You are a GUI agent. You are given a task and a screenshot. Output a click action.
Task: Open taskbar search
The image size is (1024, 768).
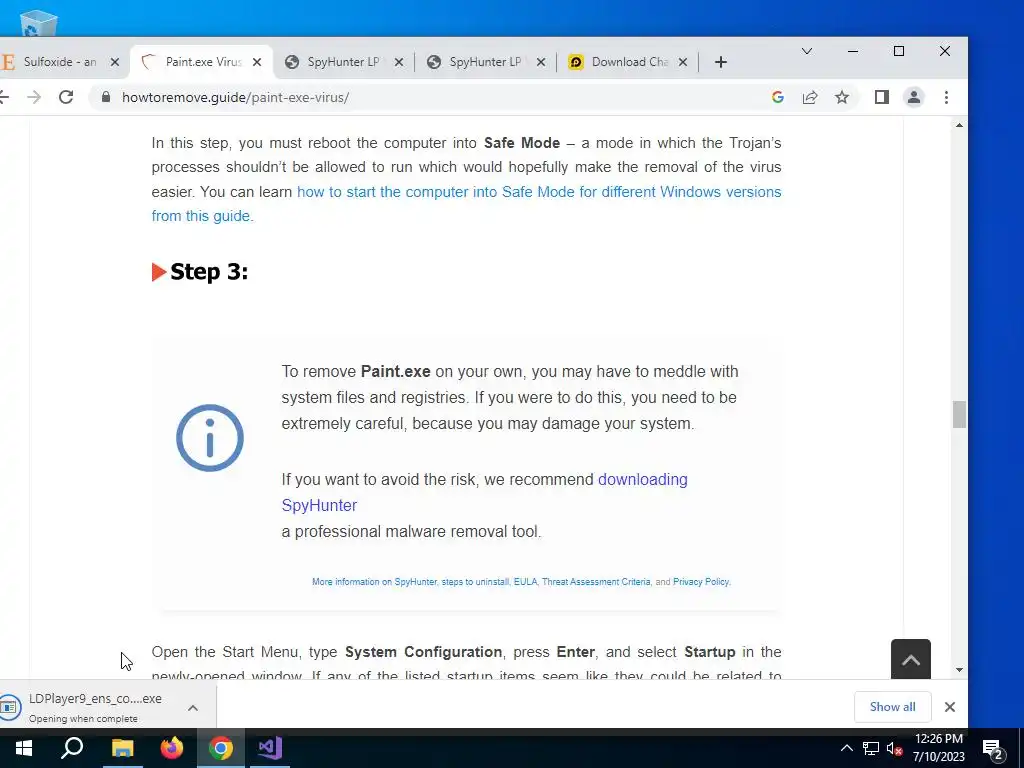72,748
